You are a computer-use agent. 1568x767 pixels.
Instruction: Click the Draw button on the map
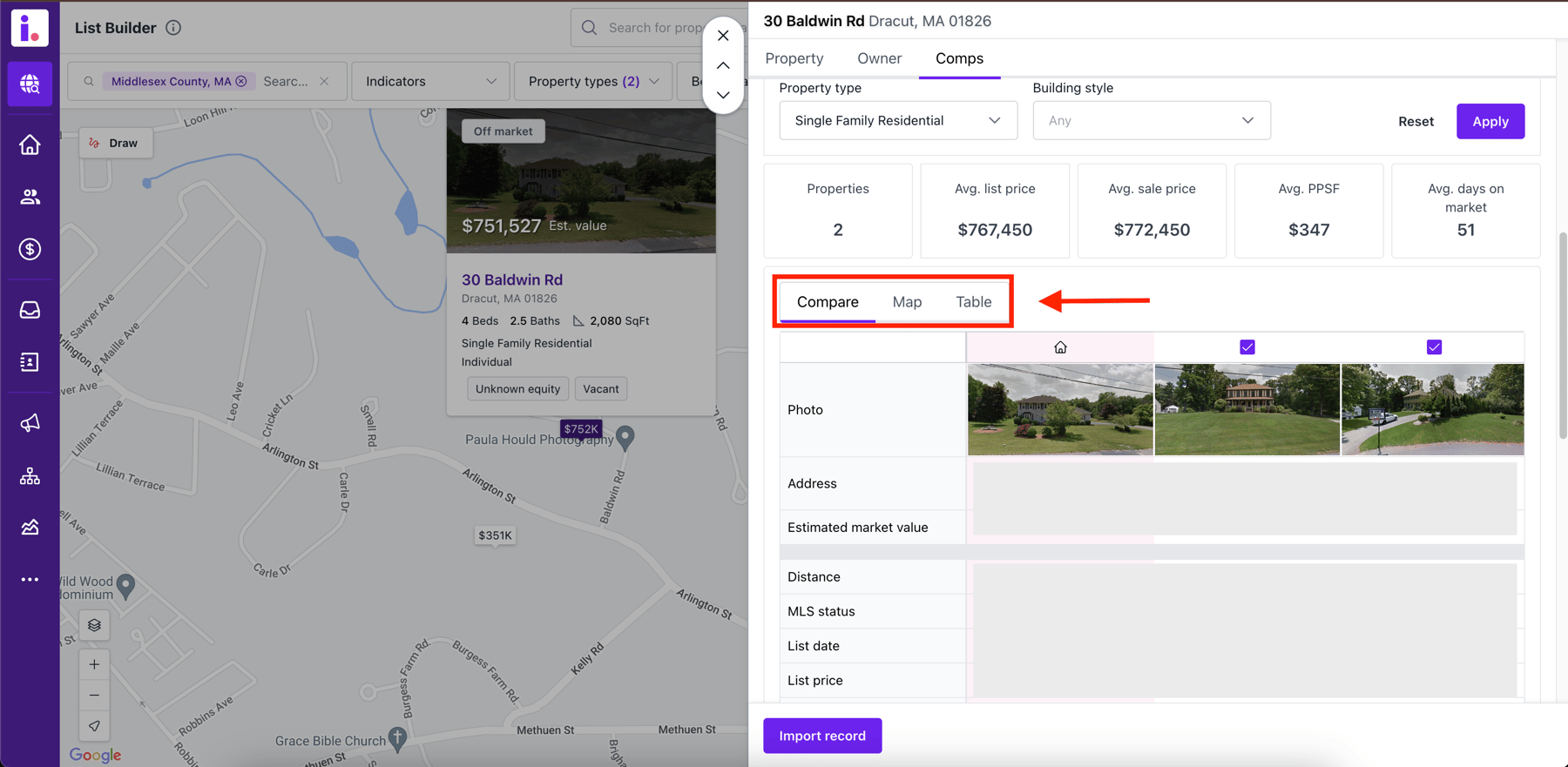[115, 143]
